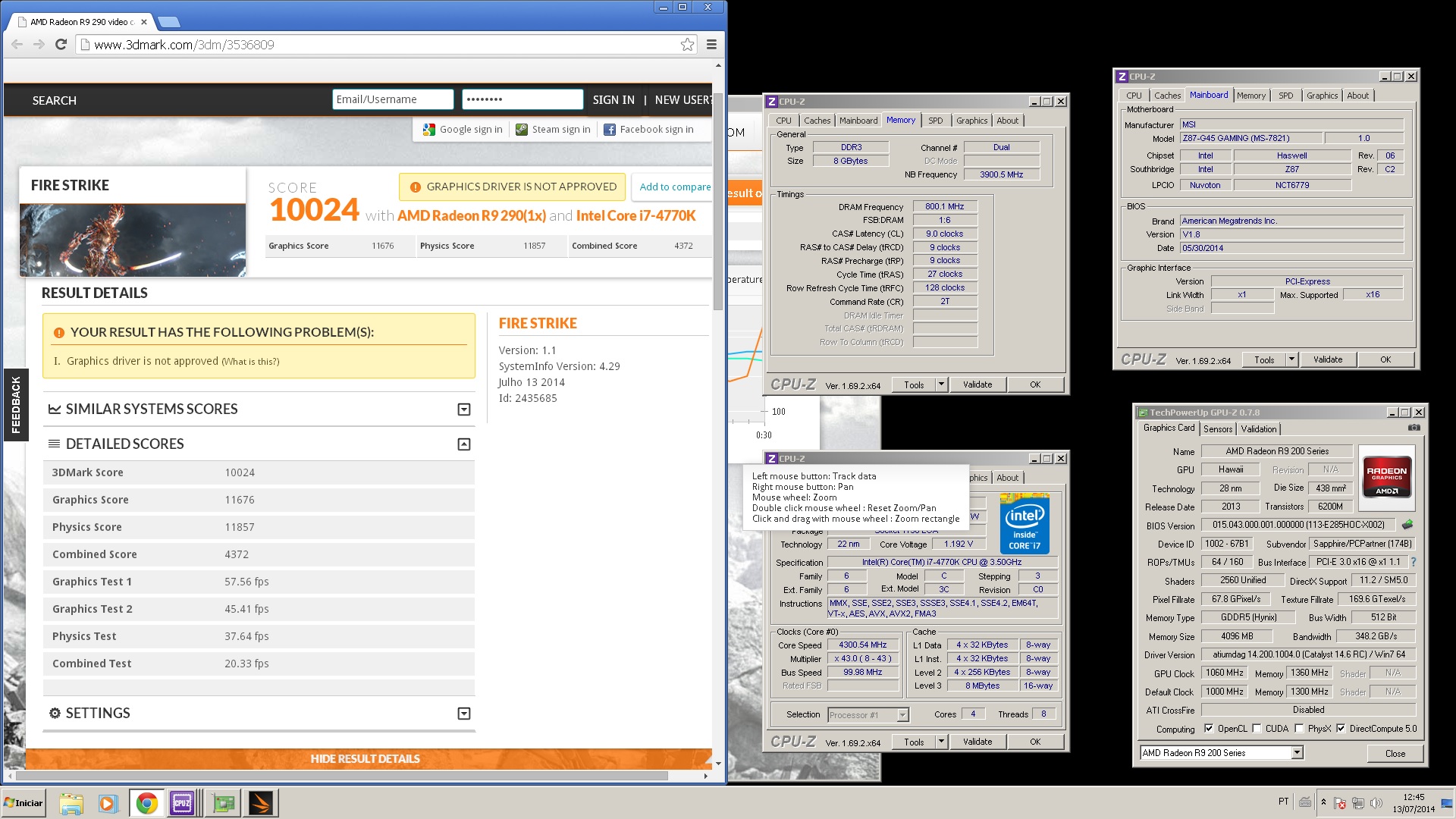Open the Chrome hamburger menu

[711, 45]
